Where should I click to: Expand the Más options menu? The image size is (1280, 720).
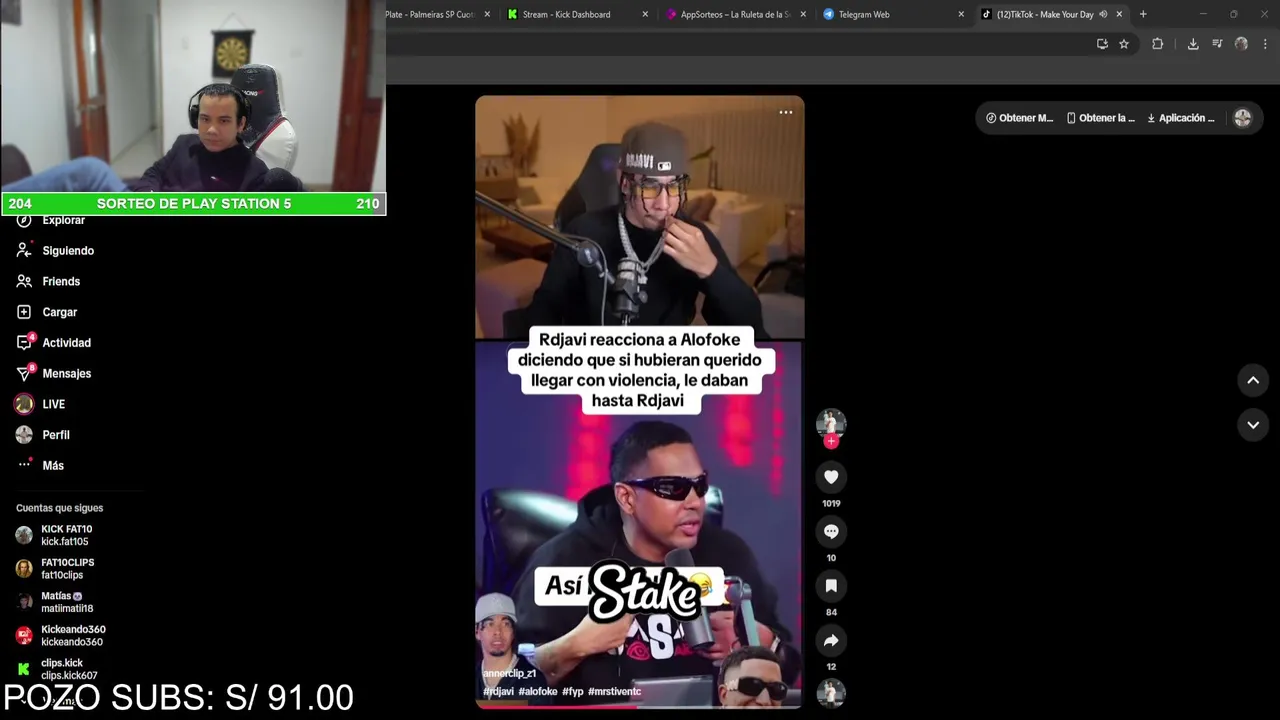[x=53, y=466]
